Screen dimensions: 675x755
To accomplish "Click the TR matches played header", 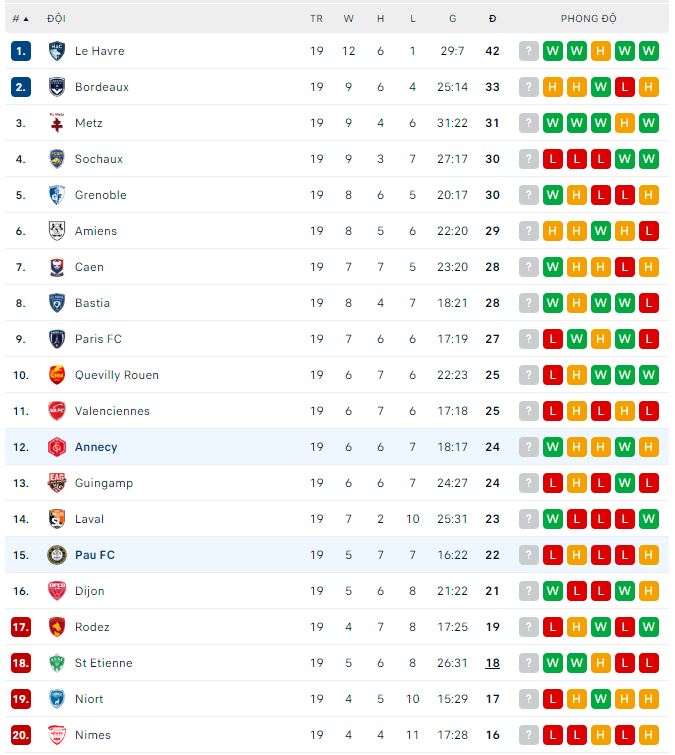I will [x=316, y=19].
